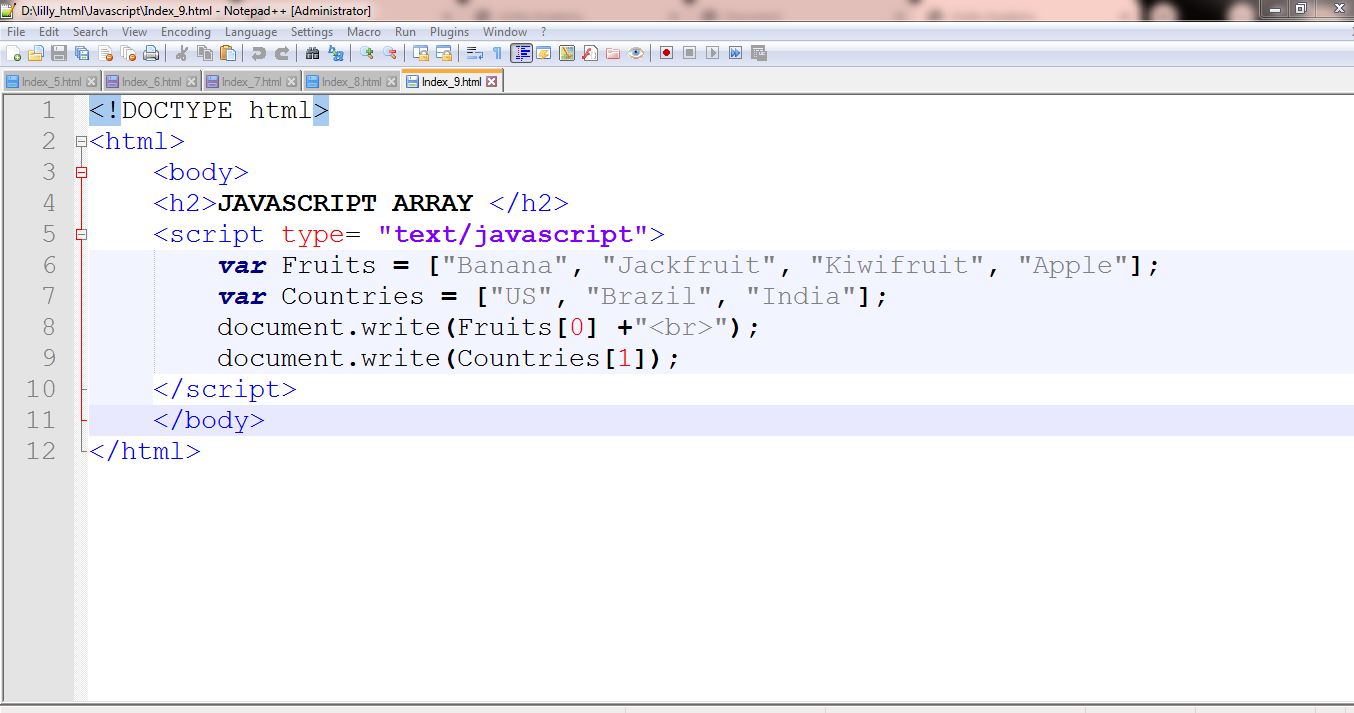The height and width of the screenshot is (713, 1354).
Task: Click the Save All toolbar icon
Action: (82, 53)
